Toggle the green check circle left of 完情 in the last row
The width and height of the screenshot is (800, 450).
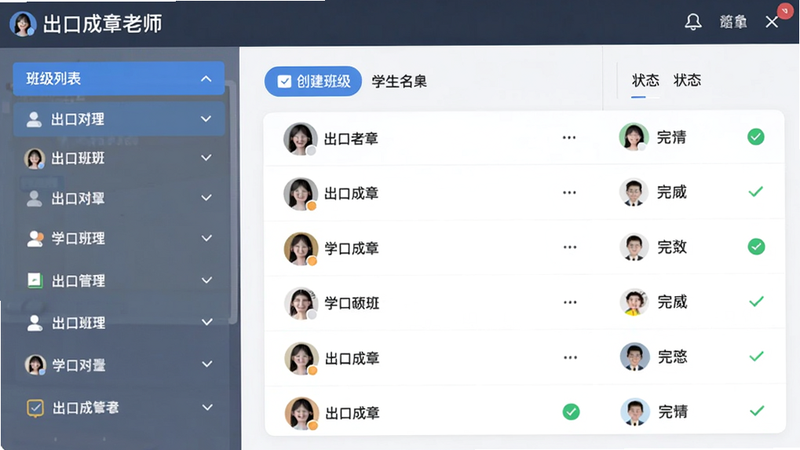click(x=571, y=412)
